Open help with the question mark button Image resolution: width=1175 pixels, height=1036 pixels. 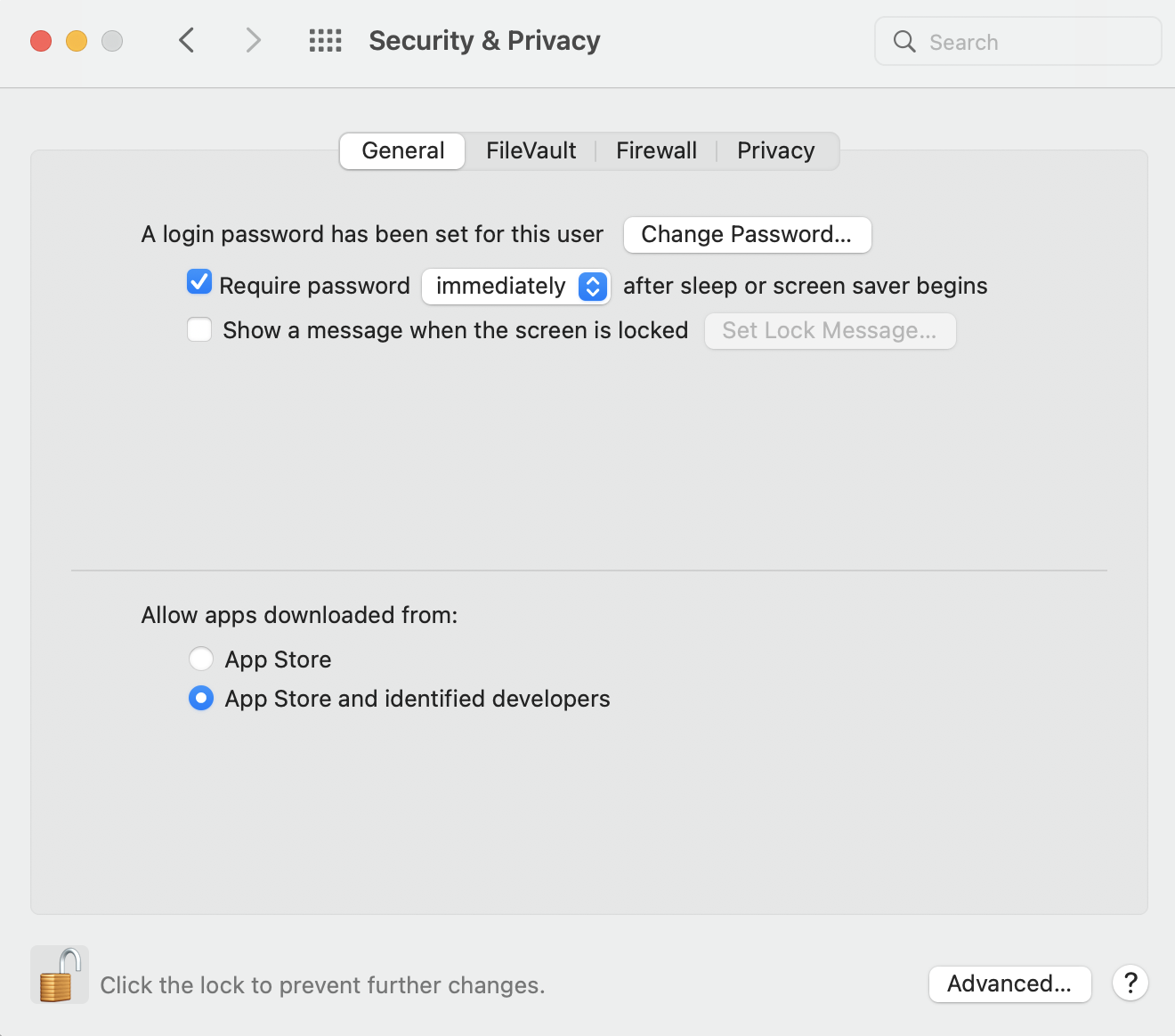[1130, 983]
